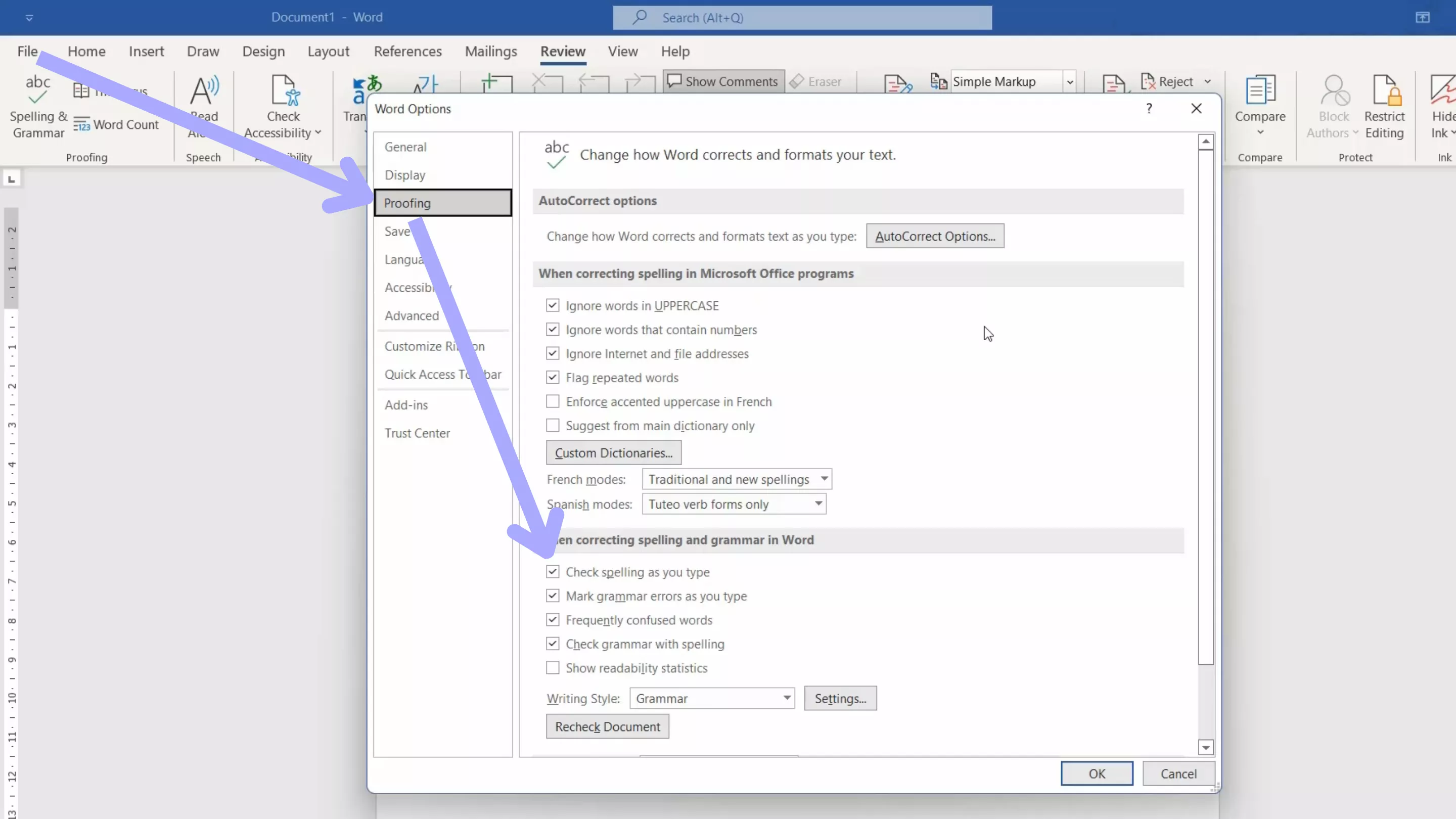Screen dimensions: 1456x819
Task: Enable Show readability statistics checkbox
Action: [552, 668]
